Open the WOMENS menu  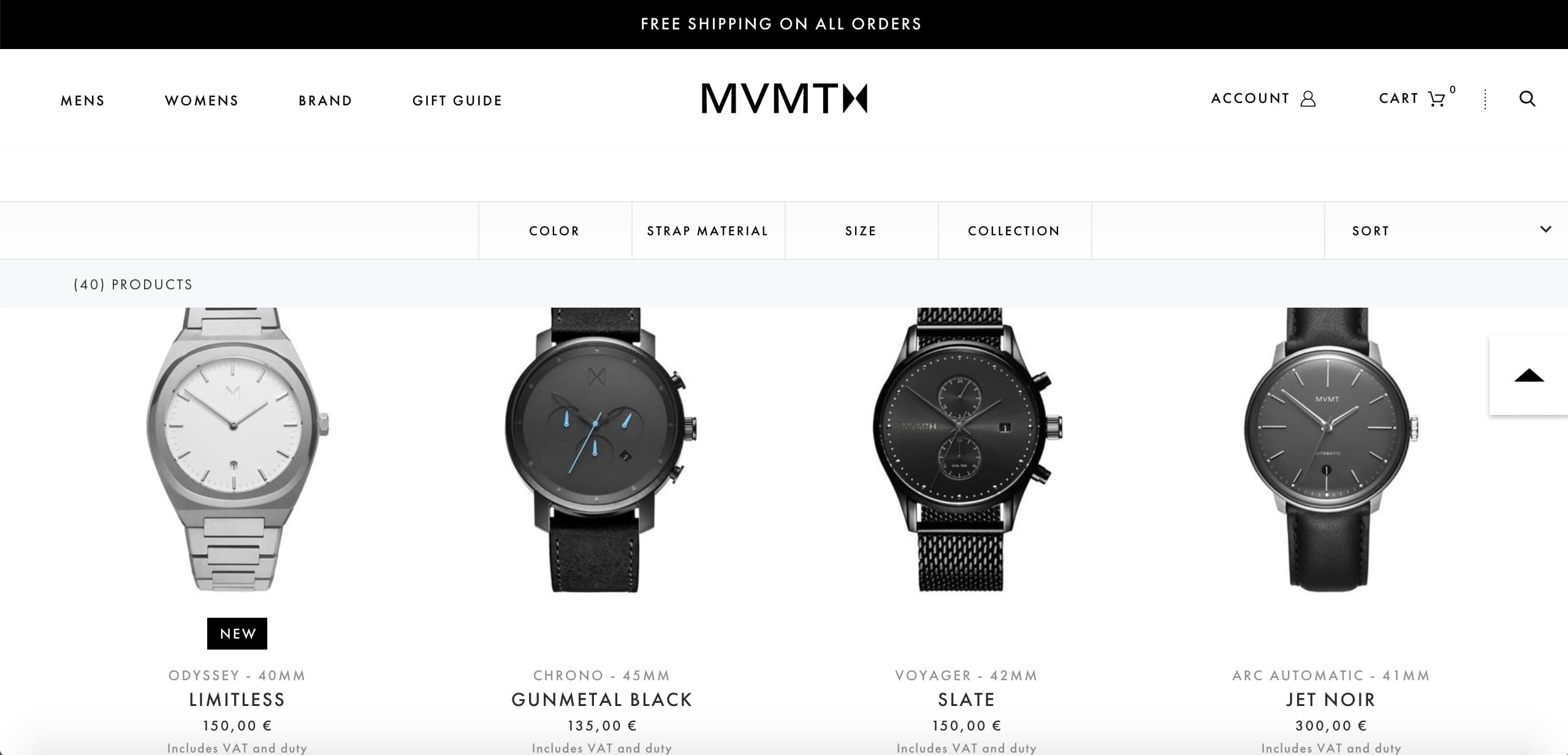tap(202, 101)
